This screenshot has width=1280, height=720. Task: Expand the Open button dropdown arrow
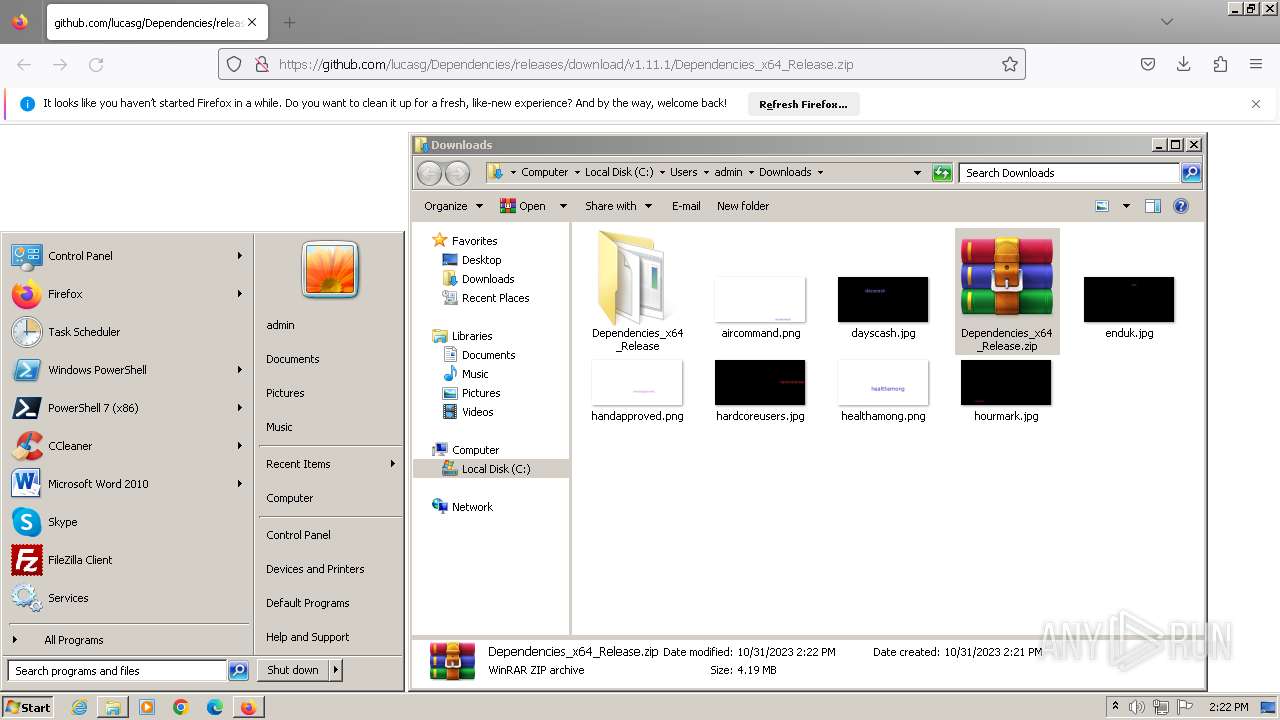tap(563, 206)
